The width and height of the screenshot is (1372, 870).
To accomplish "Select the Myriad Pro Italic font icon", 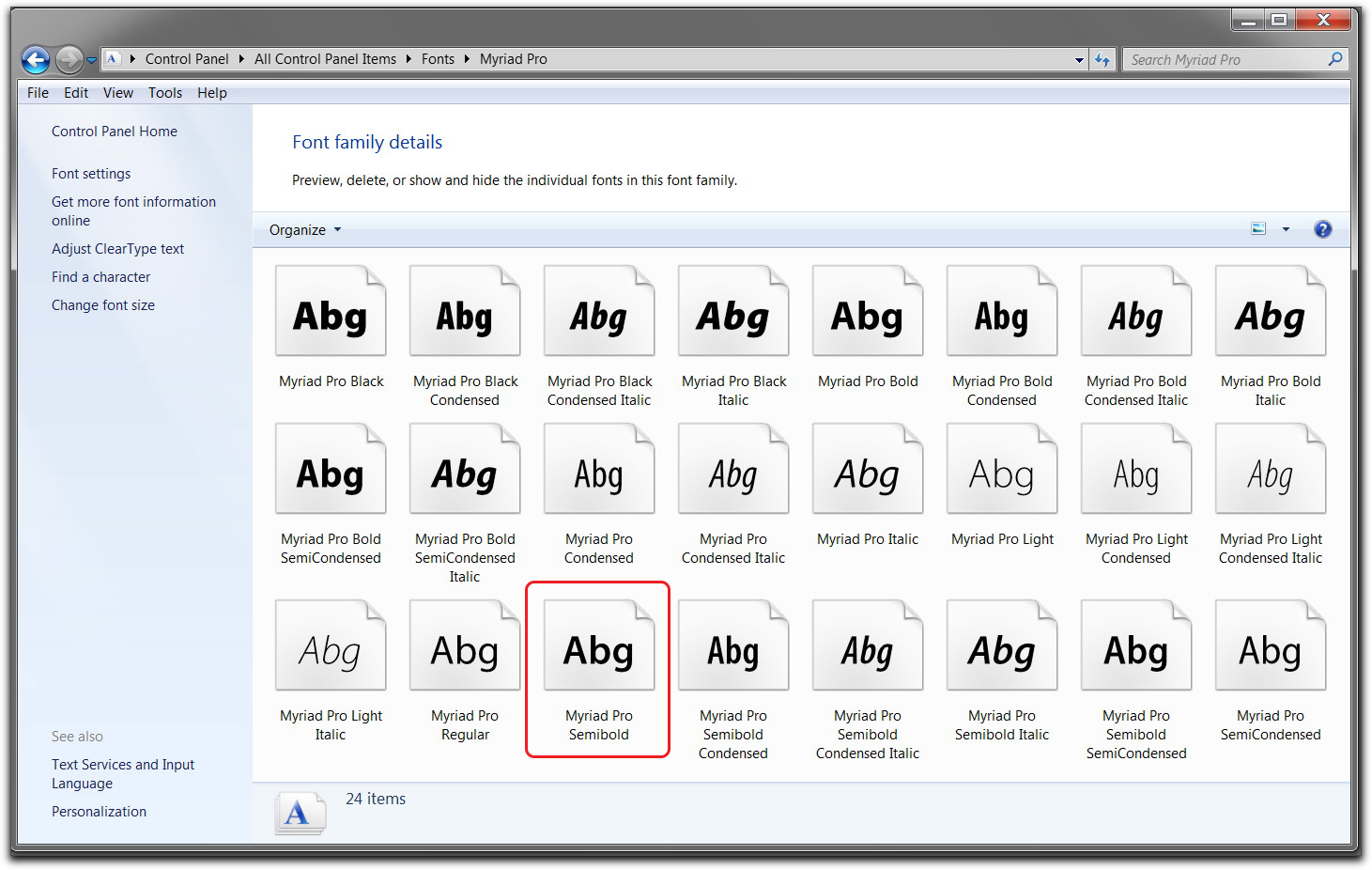I will tap(868, 470).
